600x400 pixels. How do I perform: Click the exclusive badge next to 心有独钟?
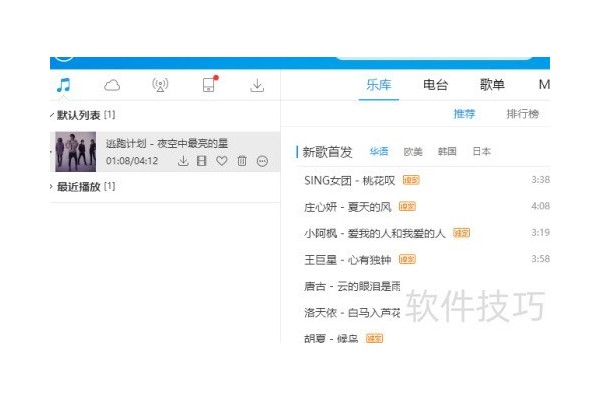pyautogui.click(x=407, y=259)
